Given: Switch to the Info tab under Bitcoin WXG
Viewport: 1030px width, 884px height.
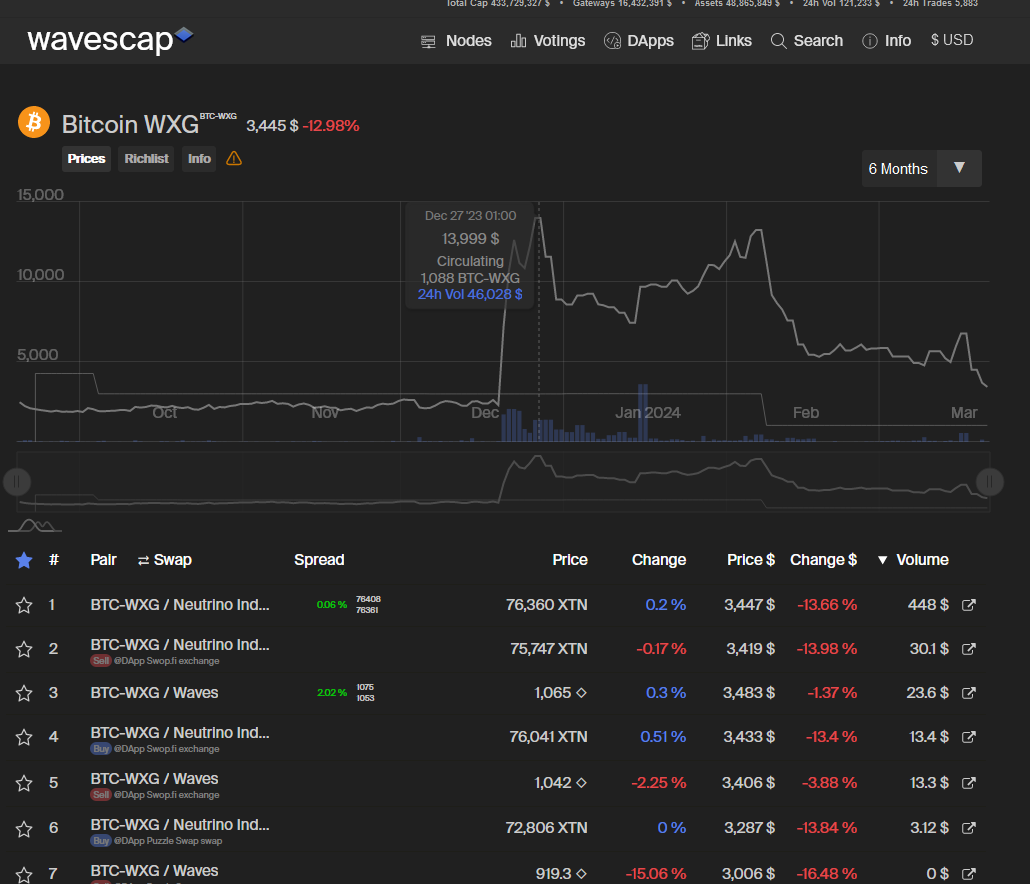Looking at the screenshot, I should 199,159.
